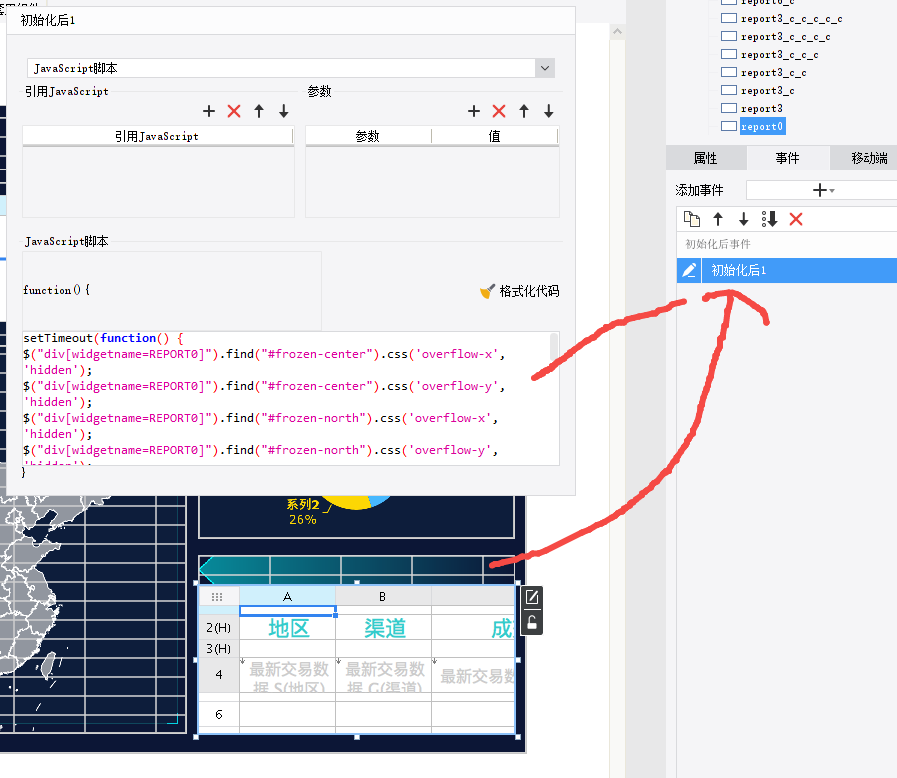
Task: Click the 格式化代码 format code button
Action: [x=519, y=291]
